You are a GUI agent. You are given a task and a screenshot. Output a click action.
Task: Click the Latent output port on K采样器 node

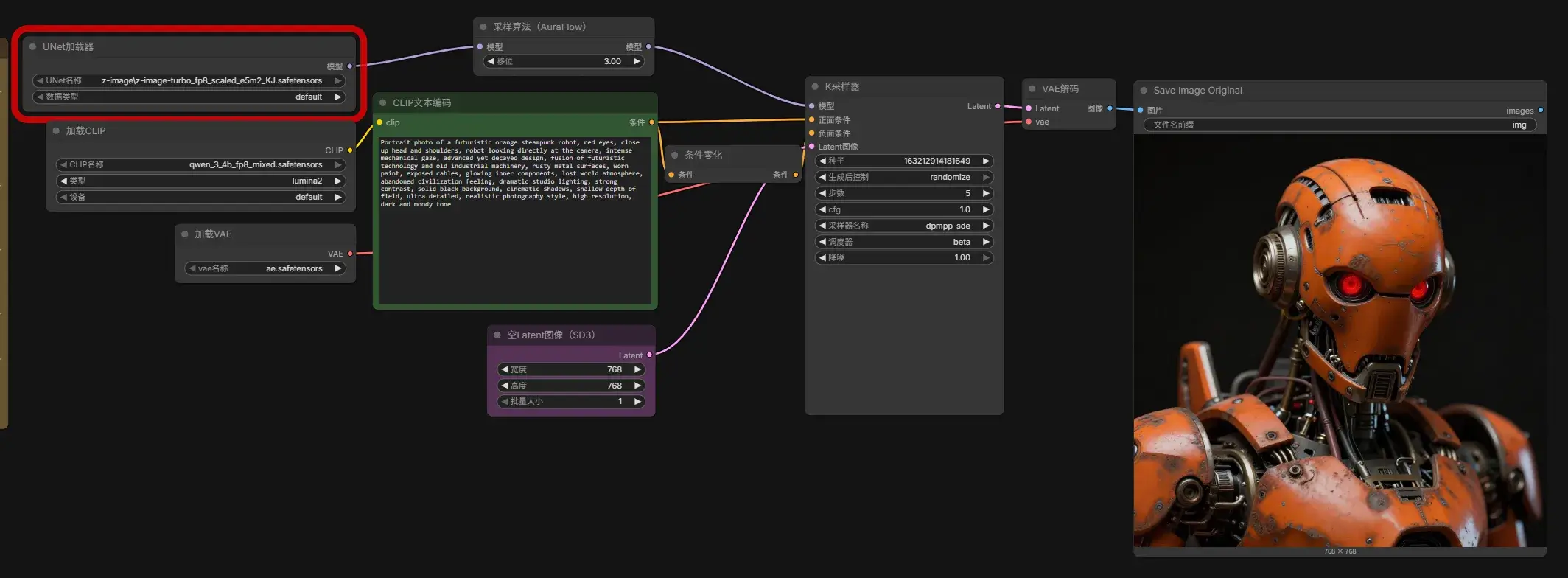[998, 106]
